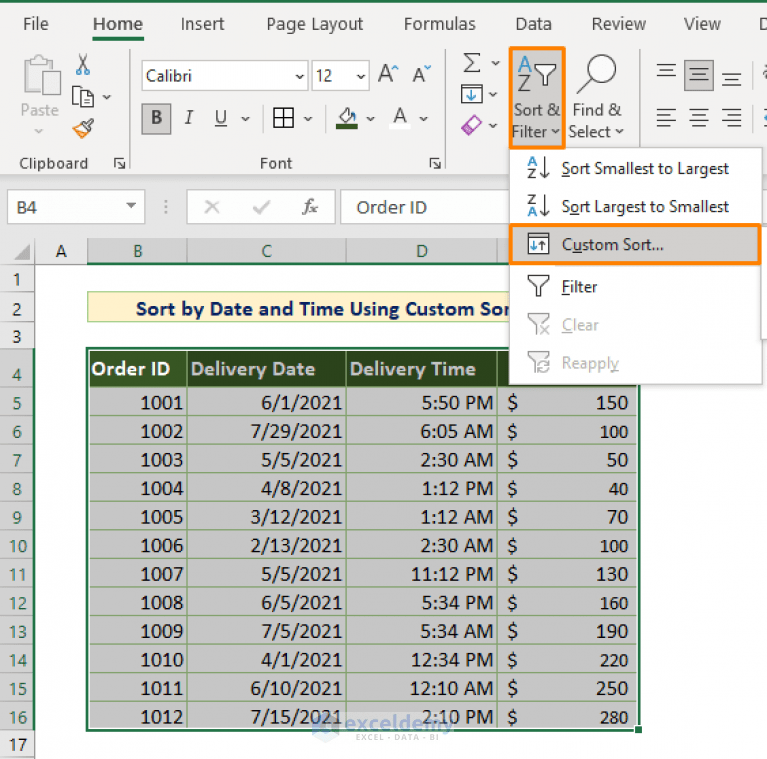Toggle the Bold button
Viewport: 767px width, 759px height.
(x=157, y=118)
